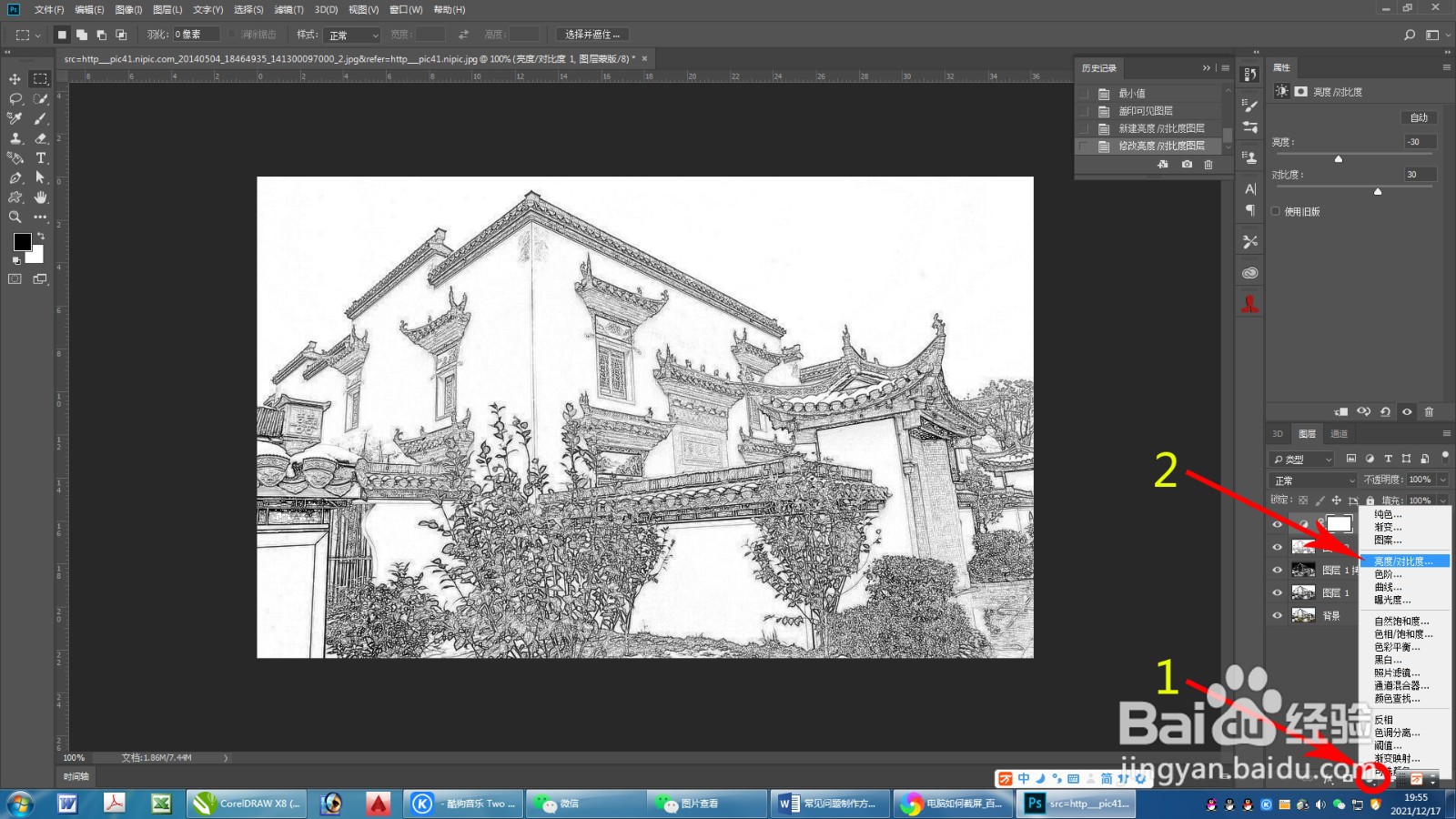Select the Move tool
Image resolution: width=1456 pixels, height=819 pixels.
[x=15, y=79]
